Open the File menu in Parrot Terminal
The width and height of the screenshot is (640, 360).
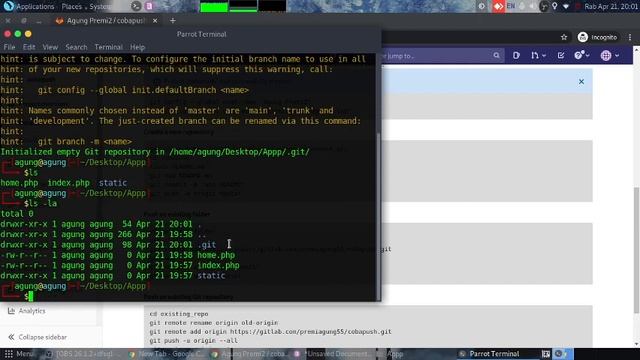[x=9, y=47]
